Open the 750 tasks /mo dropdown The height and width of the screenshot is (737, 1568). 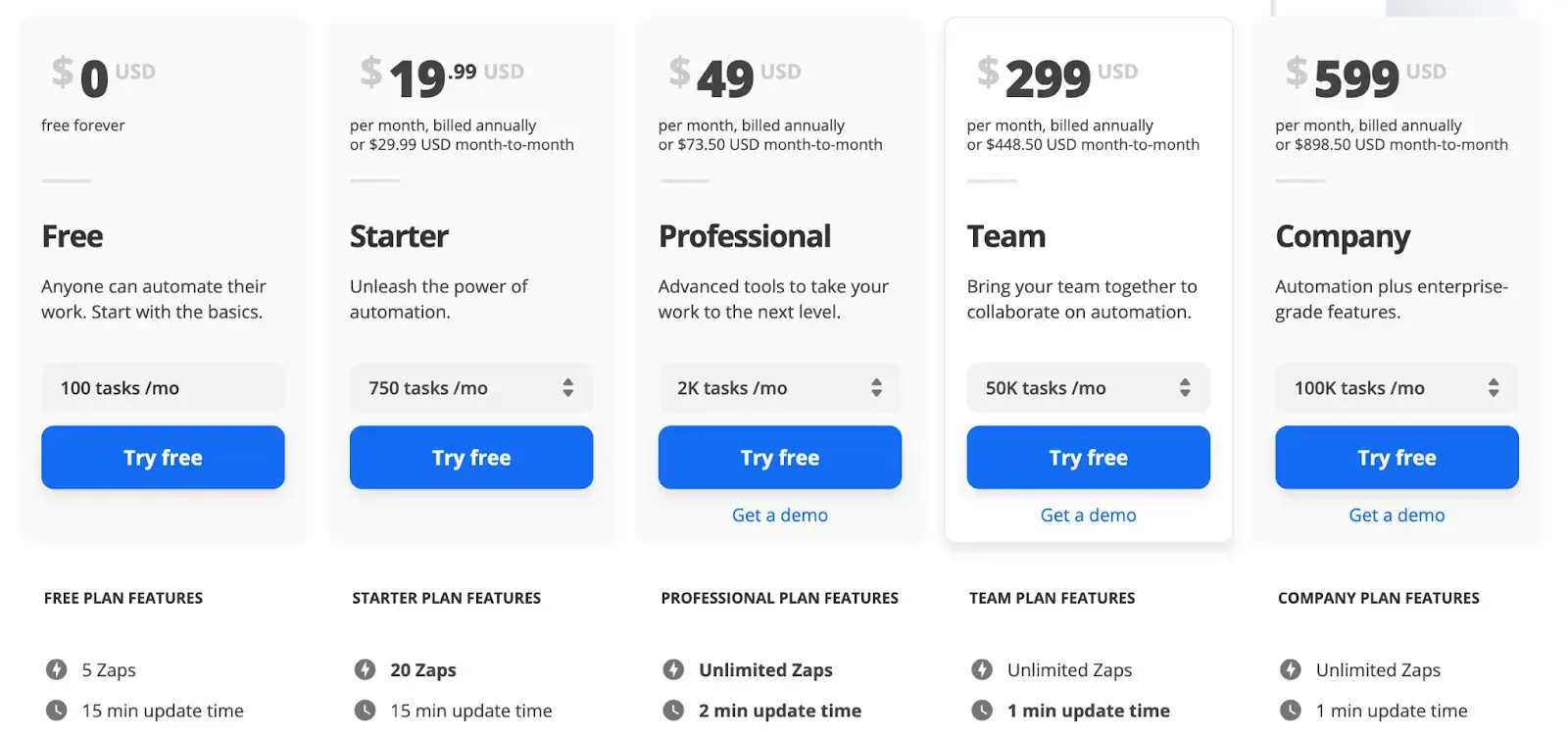coord(471,388)
